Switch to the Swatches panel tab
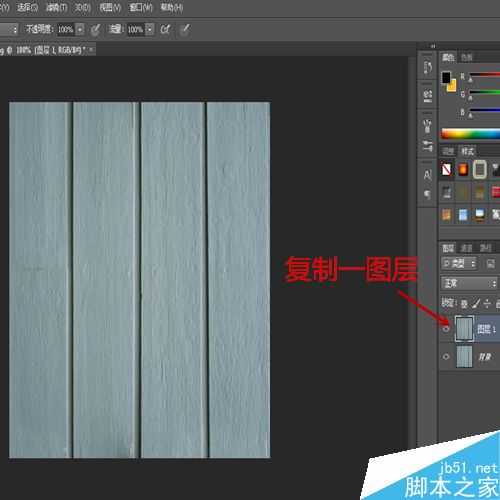This screenshot has width=500, height=500. 467,58
